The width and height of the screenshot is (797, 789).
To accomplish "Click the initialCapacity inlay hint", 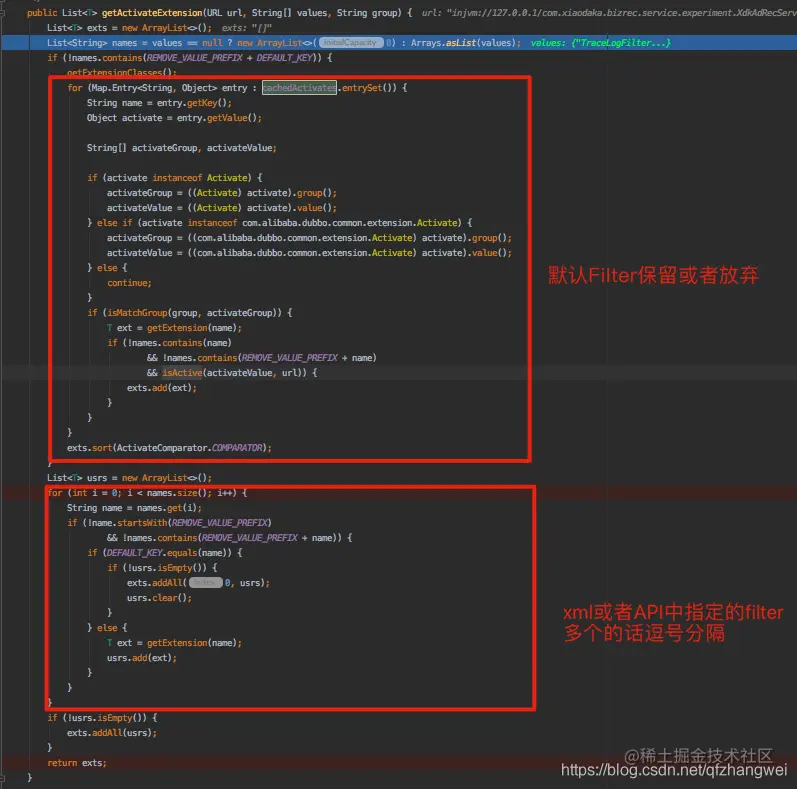I will (351, 43).
